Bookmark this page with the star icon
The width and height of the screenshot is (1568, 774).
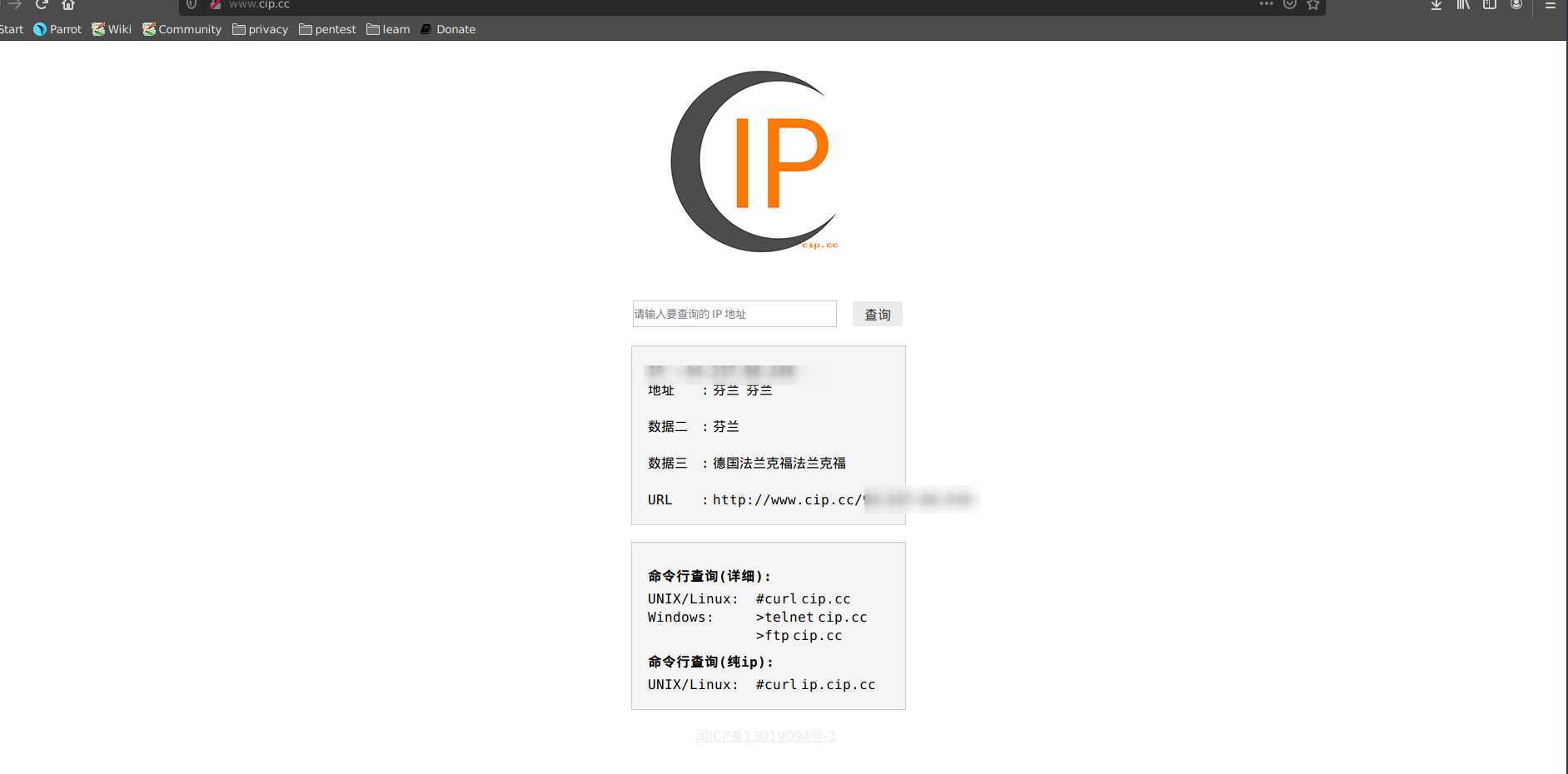coord(1313,4)
